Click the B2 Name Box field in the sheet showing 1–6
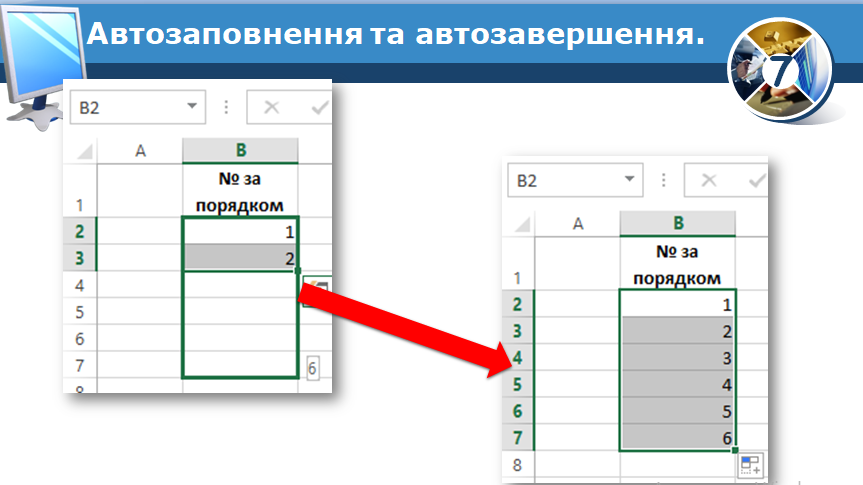 [x=575, y=180]
